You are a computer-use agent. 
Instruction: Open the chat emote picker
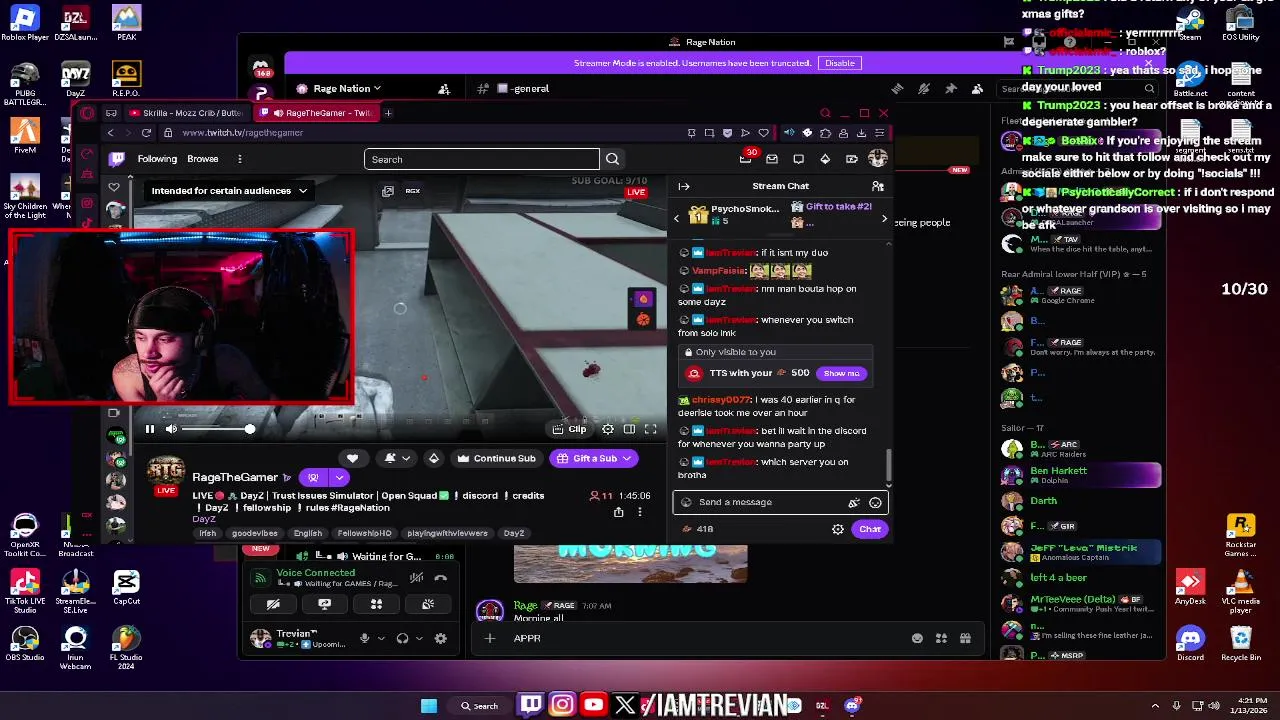pyautogui.click(x=875, y=503)
